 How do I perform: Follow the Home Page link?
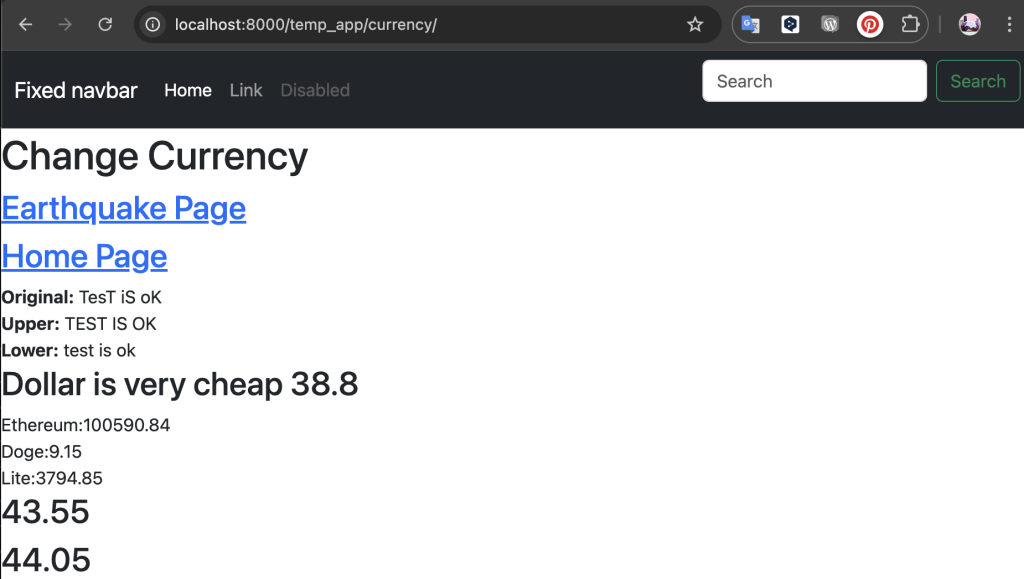[85, 256]
